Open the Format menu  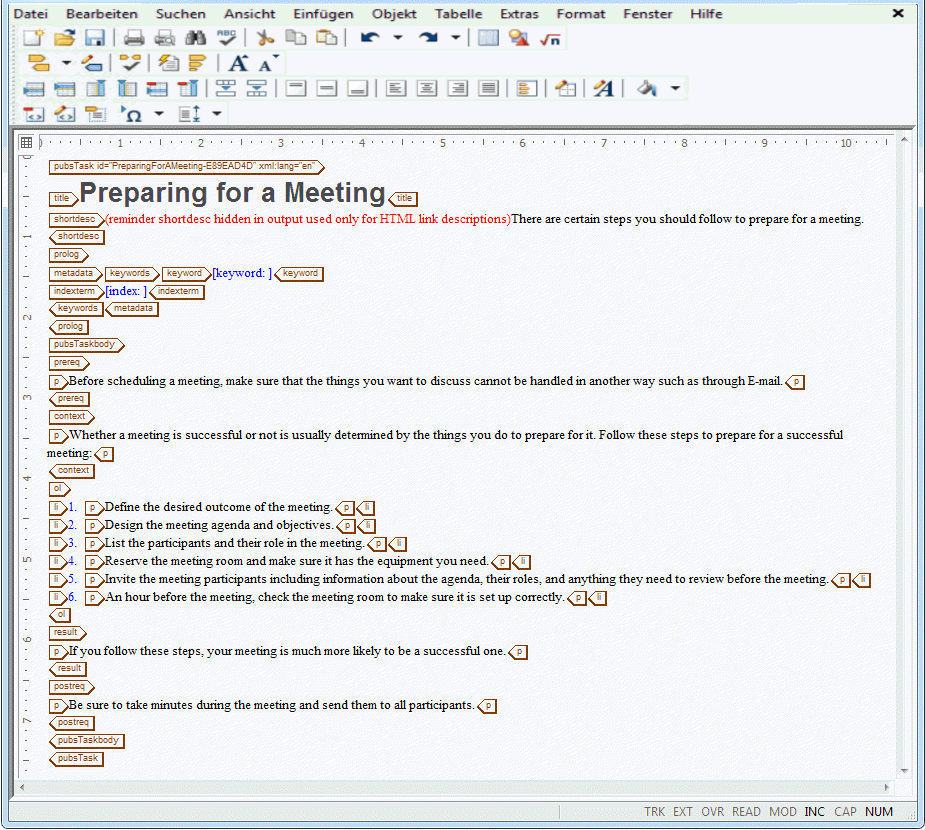click(581, 14)
